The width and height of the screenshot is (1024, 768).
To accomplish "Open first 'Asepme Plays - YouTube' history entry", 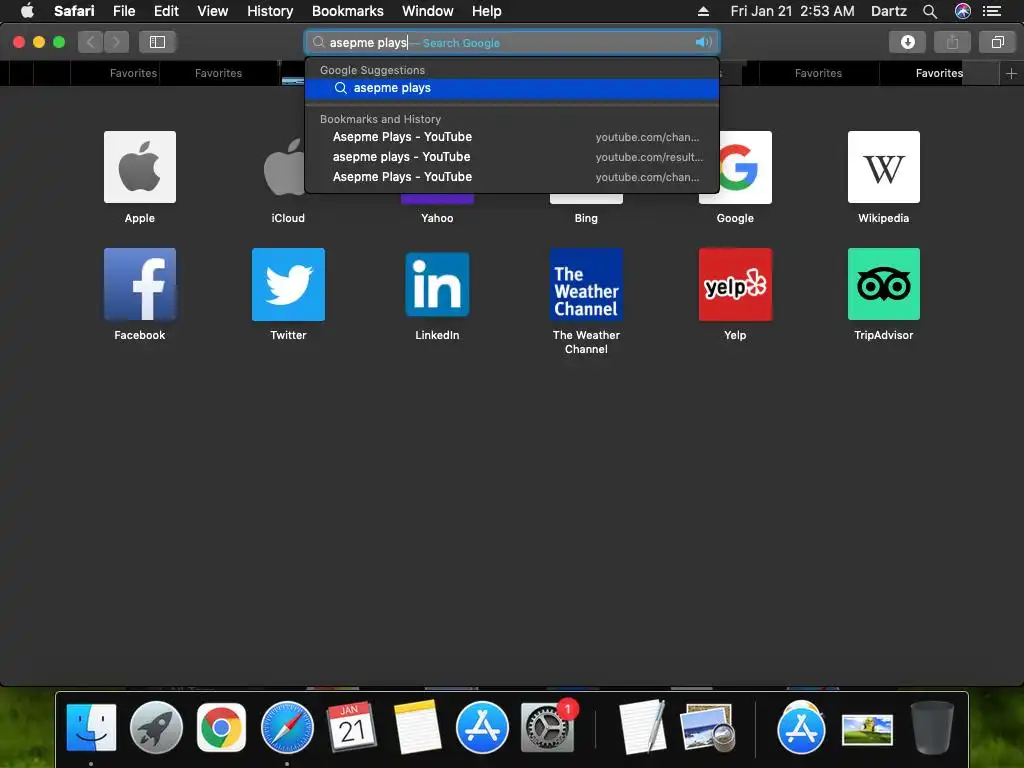I will [512, 137].
